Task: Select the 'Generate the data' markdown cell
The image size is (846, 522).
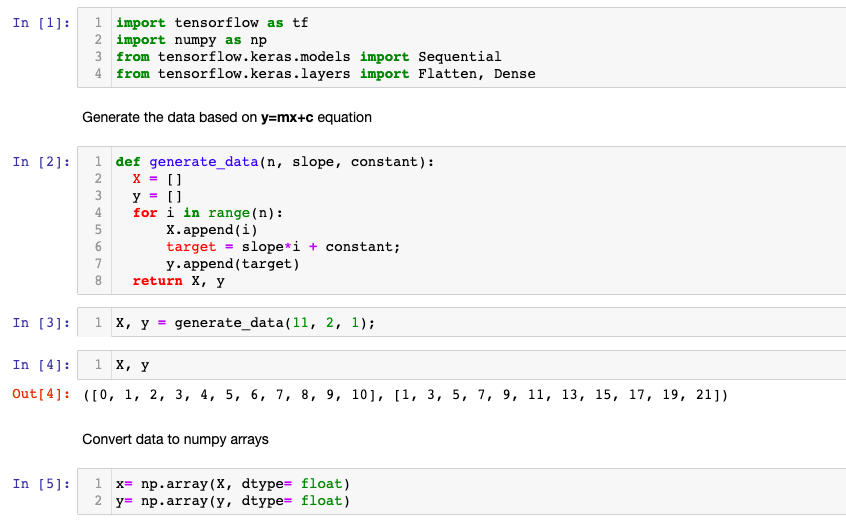Action: tap(226, 117)
